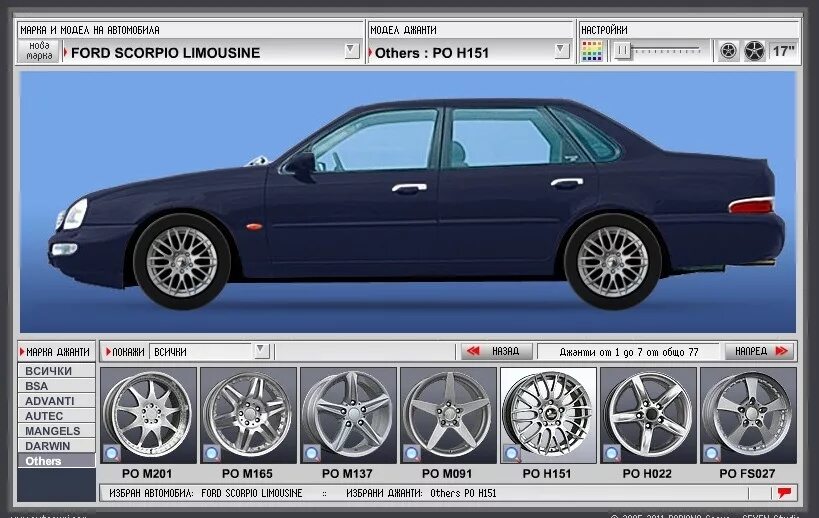Expand the ПОКАЖИ filter dropdown arrow
Screen dimensions: 819x518
(x=261, y=350)
